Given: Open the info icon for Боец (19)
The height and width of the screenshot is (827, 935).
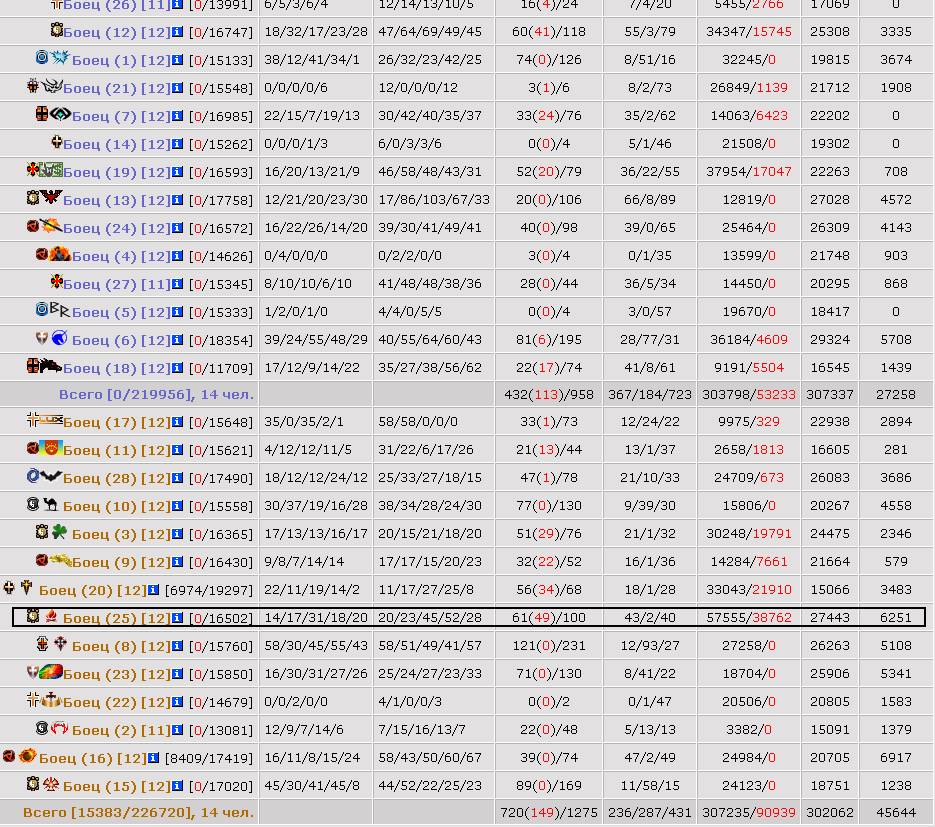Looking at the screenshot, I should click(177, 172).
